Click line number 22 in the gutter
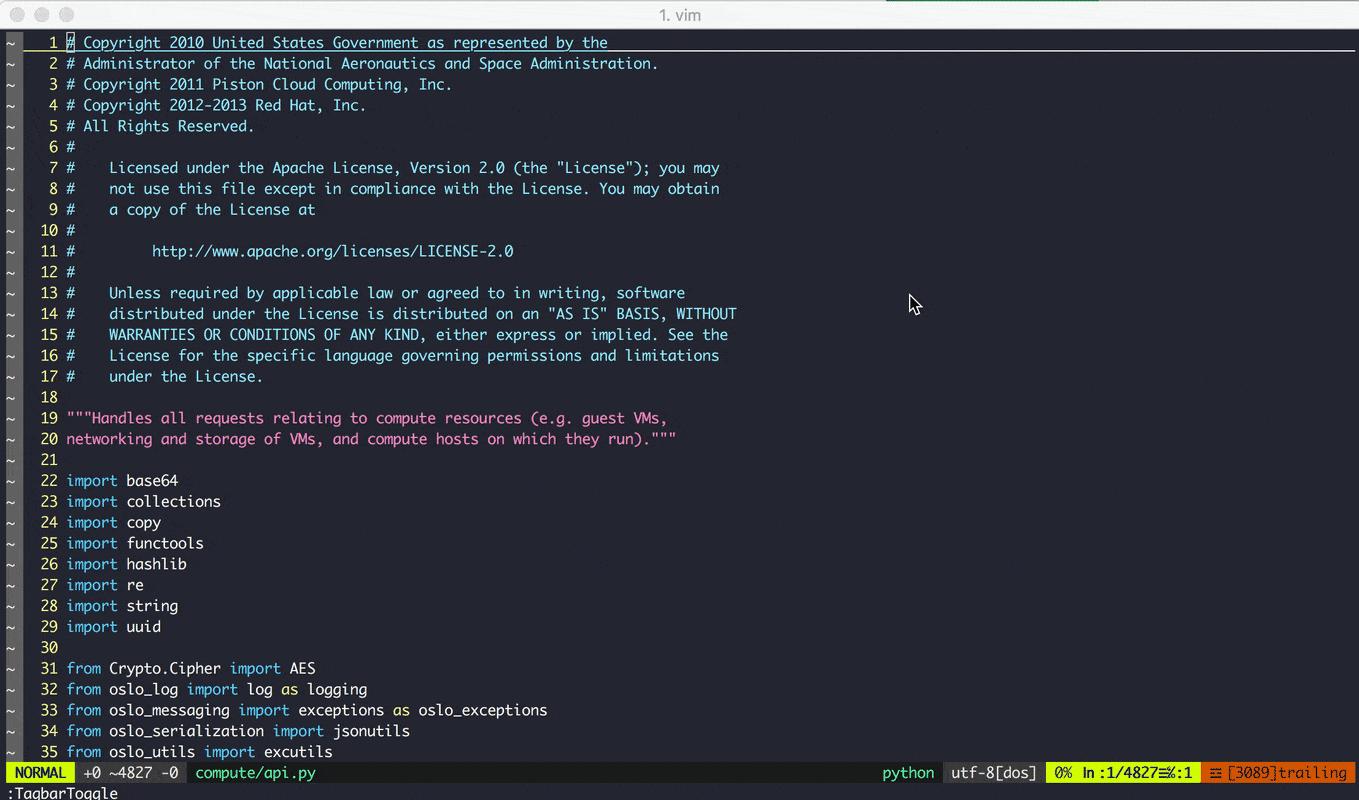 coord(49,480)
